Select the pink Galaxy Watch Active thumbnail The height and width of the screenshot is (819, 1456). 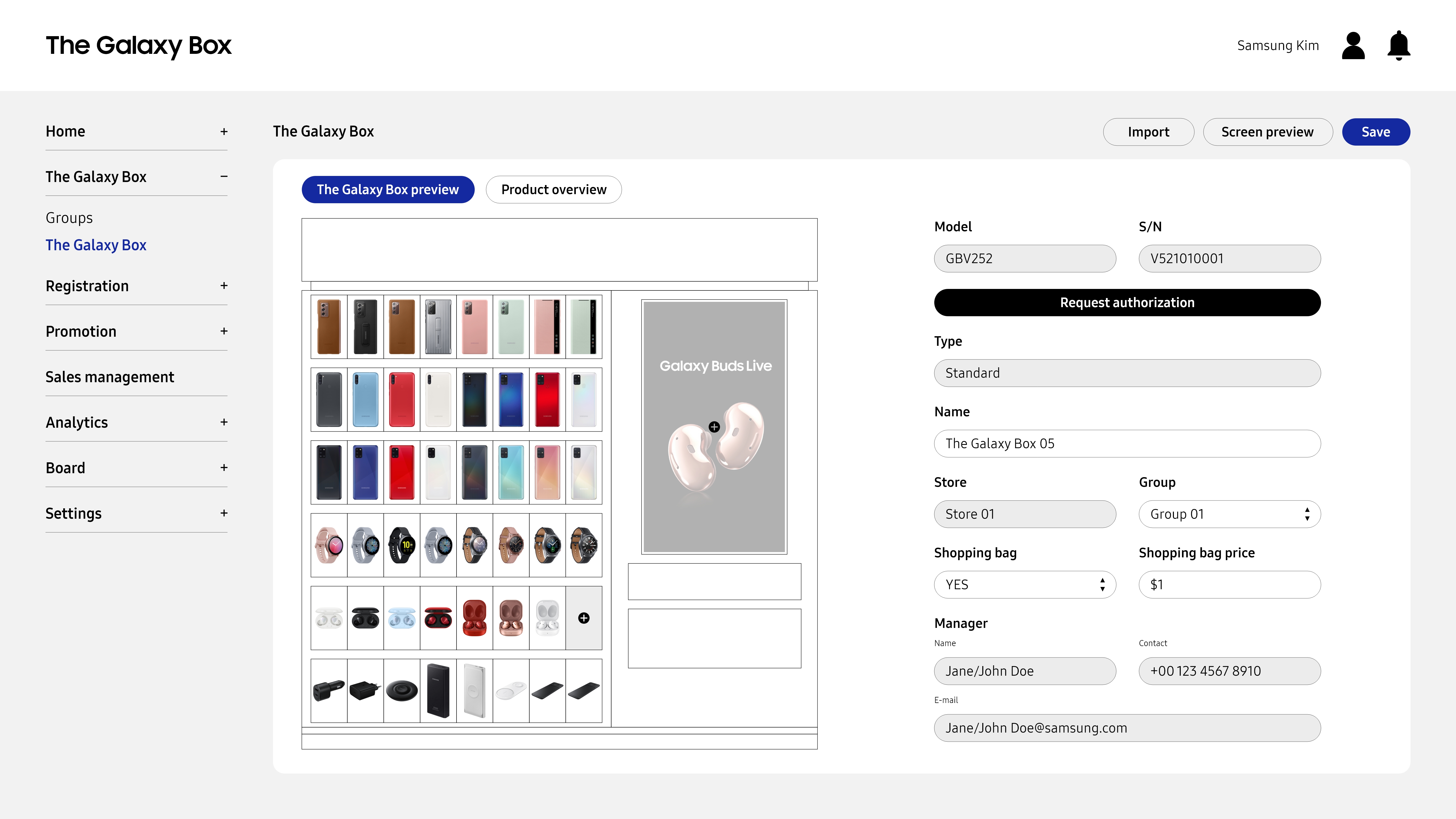click(x=329, y=545)
